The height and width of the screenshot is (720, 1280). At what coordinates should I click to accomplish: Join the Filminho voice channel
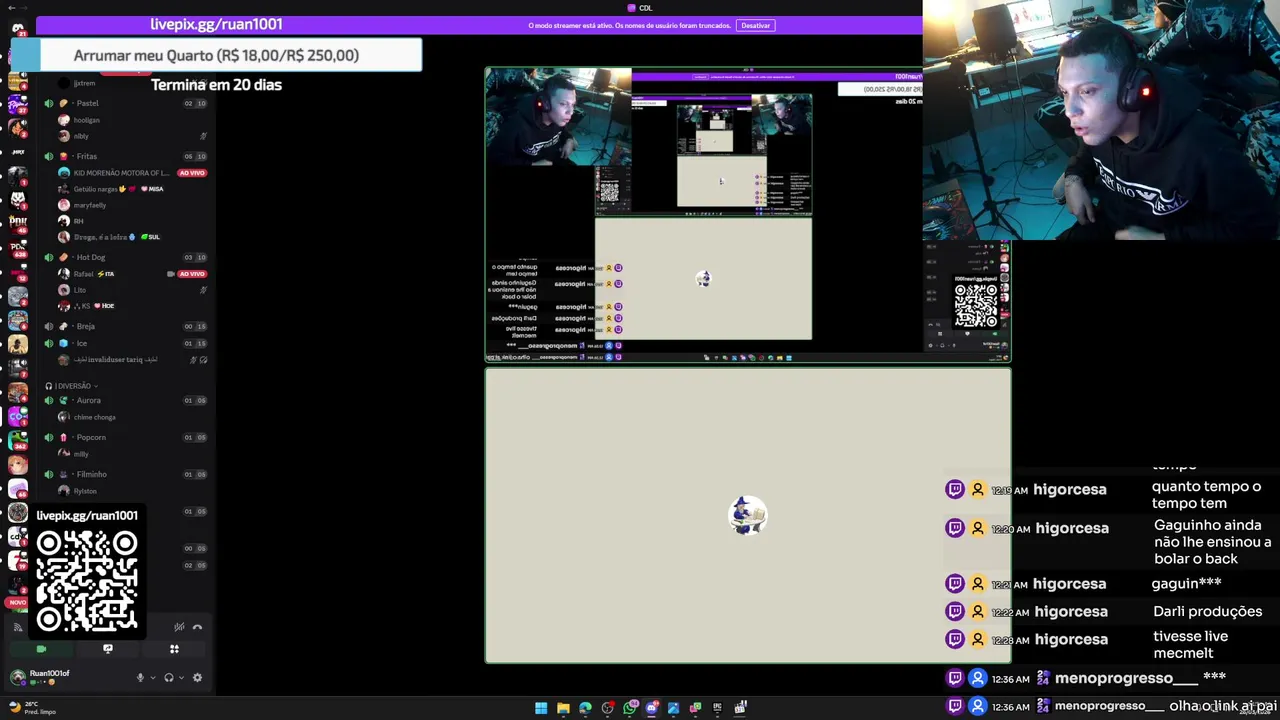(x=125, y=474)
